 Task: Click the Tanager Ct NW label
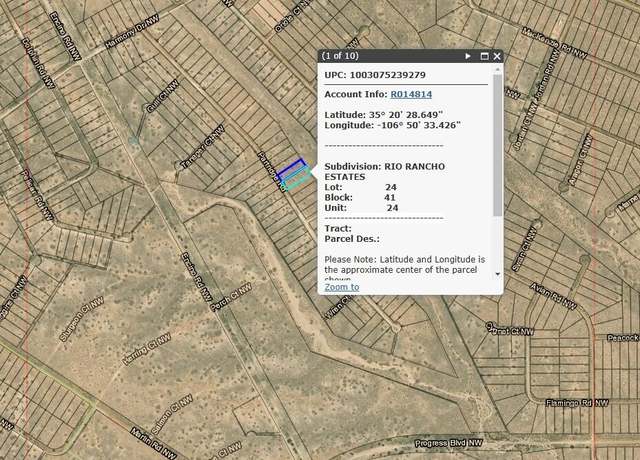(x=202, y=147)
